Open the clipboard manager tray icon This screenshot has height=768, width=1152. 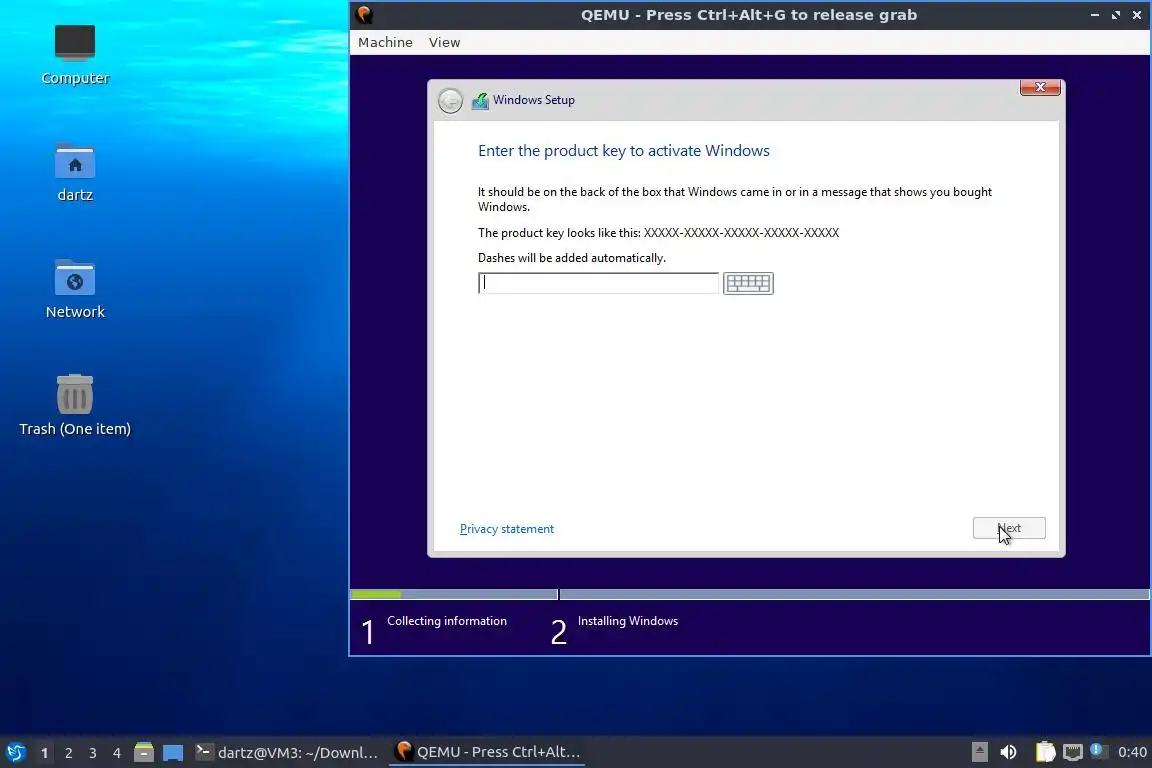[x=1045, y=752]
